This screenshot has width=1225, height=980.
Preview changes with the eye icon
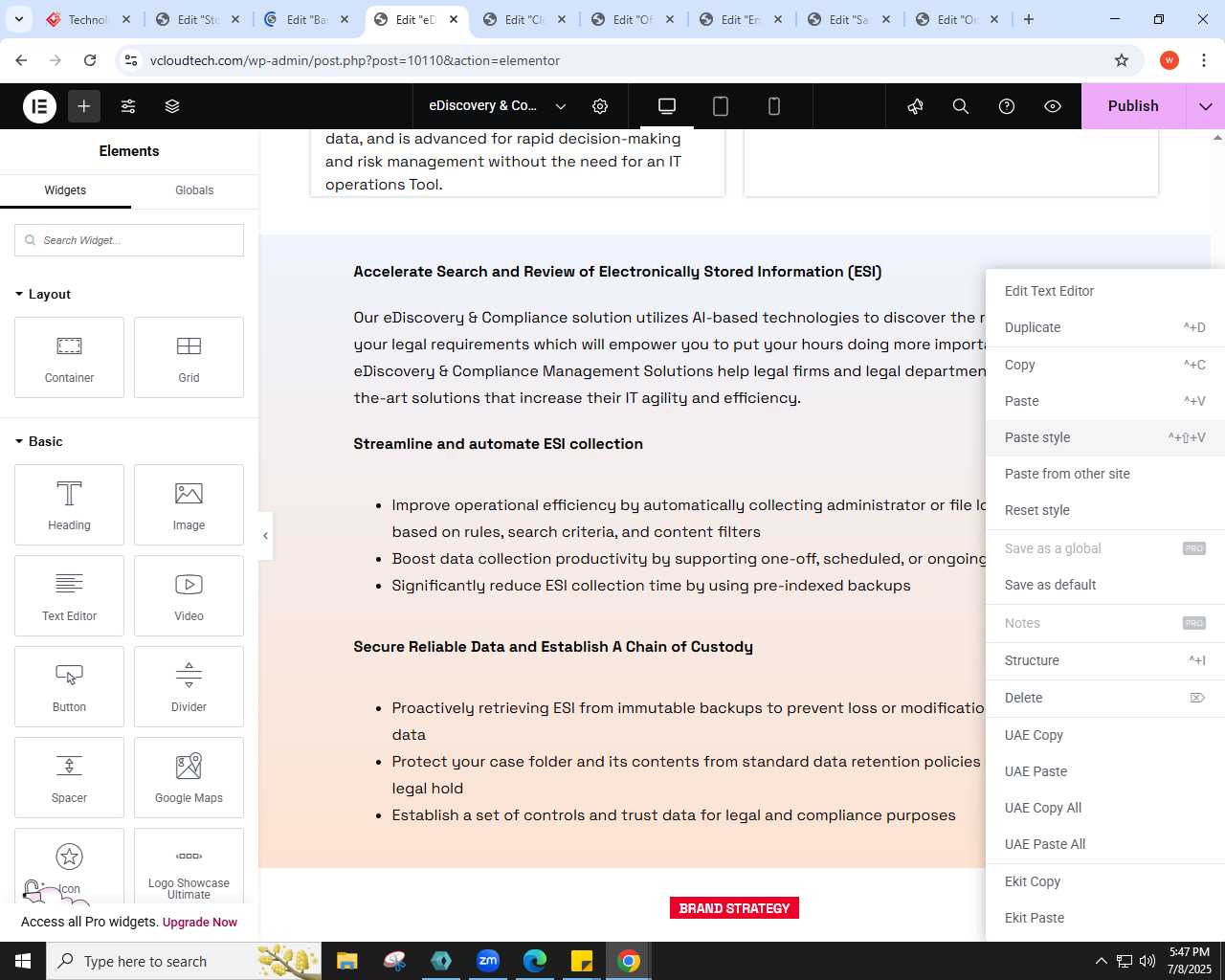pos(1053,106)
